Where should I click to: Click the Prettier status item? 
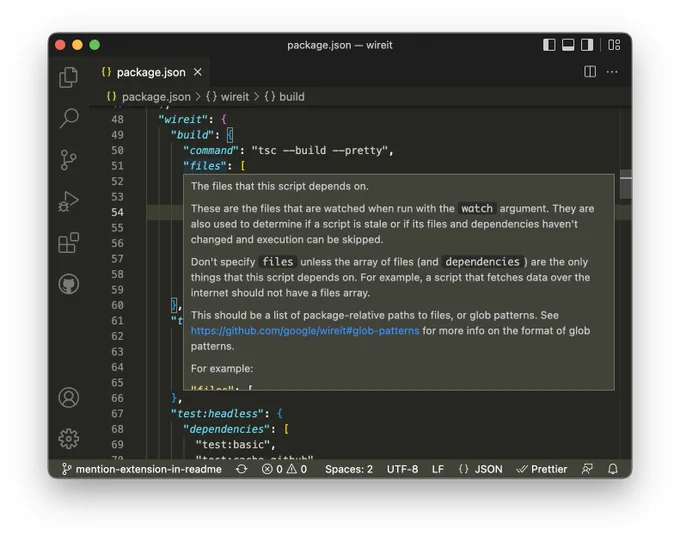(x=542, y=469)
